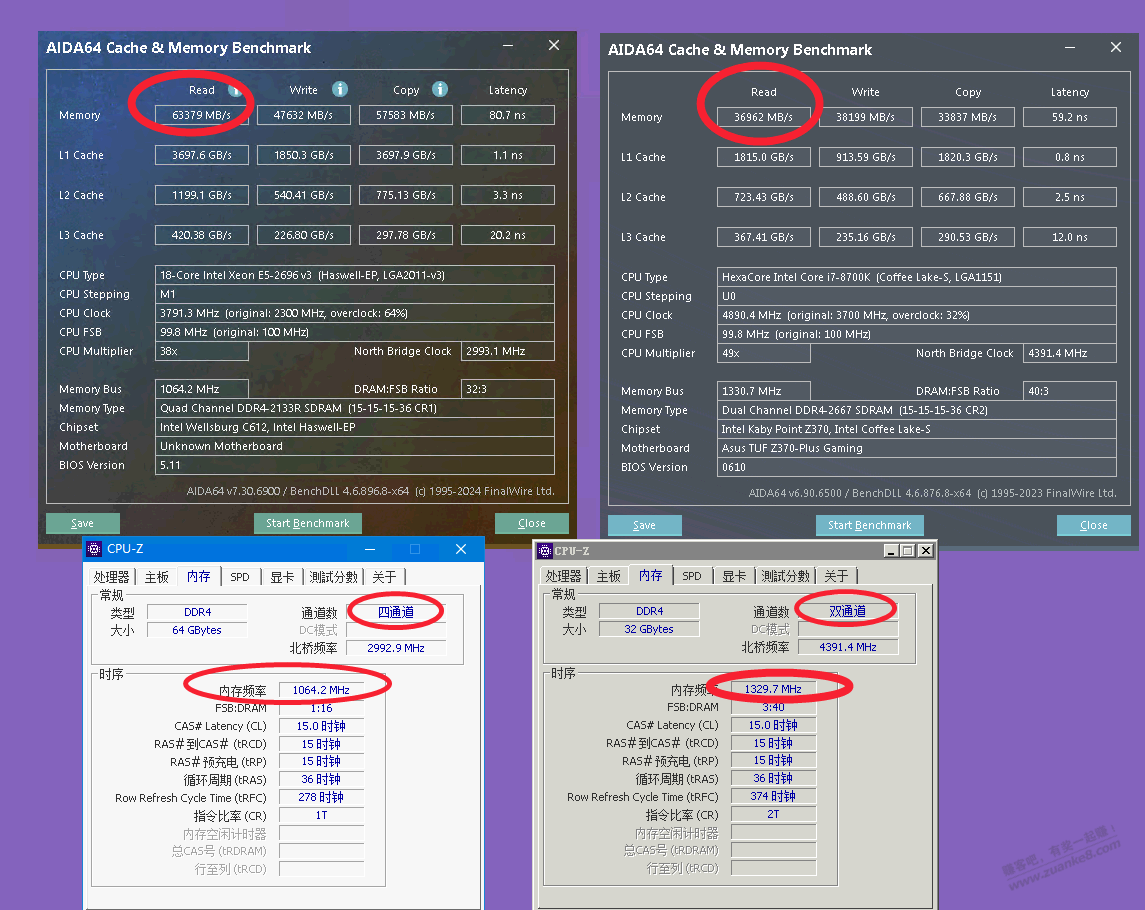Click the CPU-Z app icon in the blue title bar
1145x910 pixels.
click(93, 548)
